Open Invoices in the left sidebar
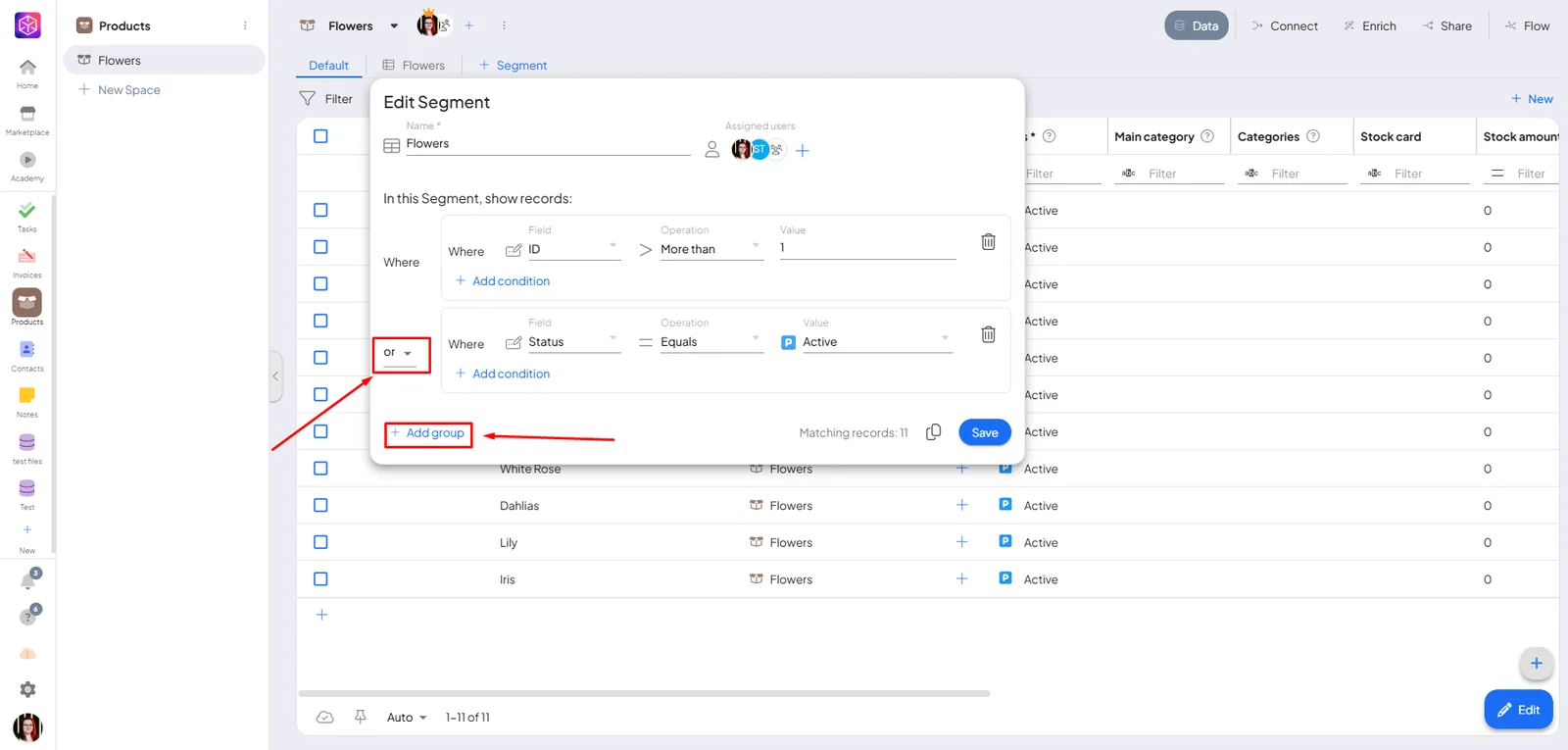Screen dimensions: 1568x750 pos(27,263)
